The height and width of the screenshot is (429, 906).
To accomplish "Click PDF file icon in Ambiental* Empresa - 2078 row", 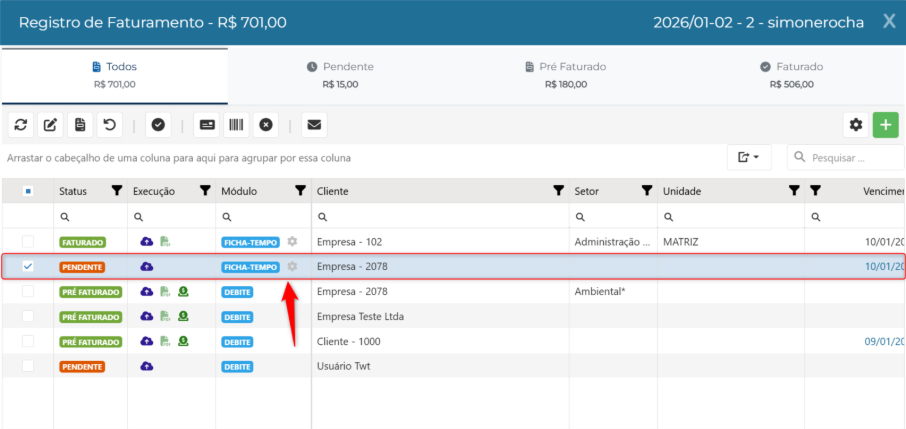I will [x=165, y=291].
